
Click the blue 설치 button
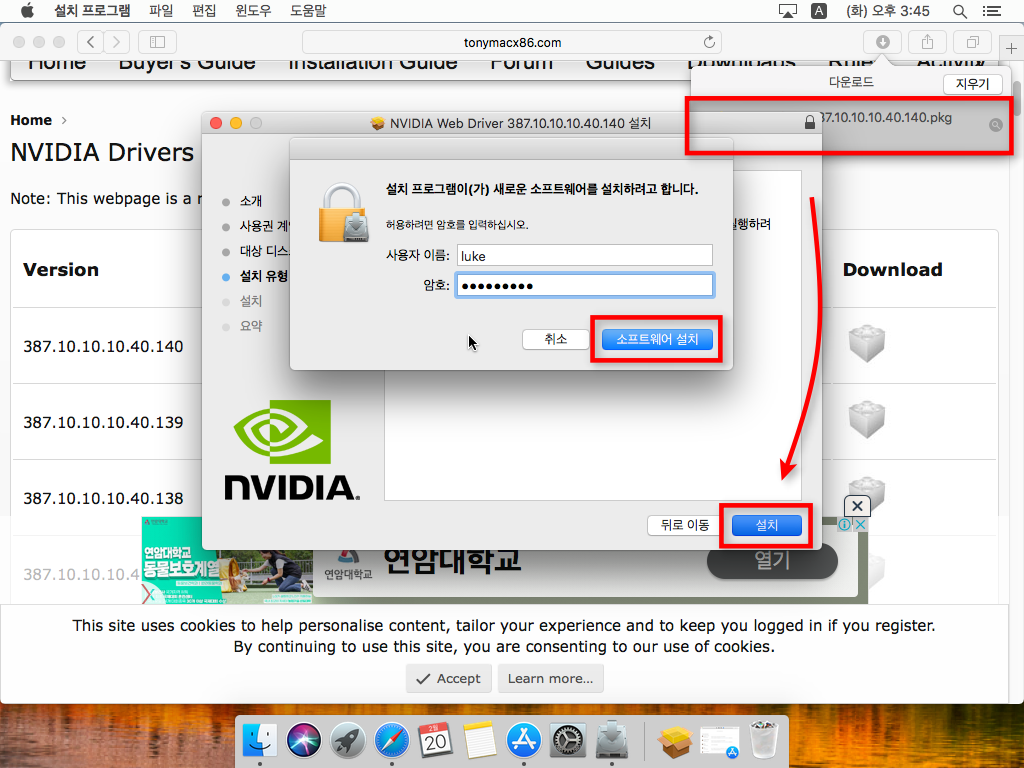[x=767, y=525]
